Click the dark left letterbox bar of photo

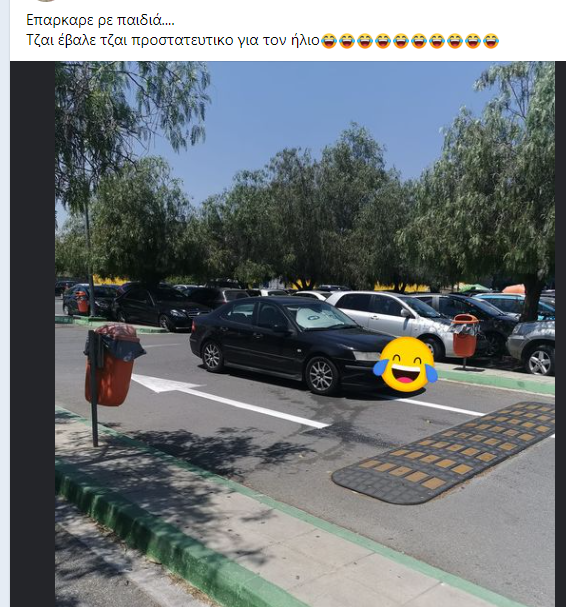click(33, 334)
